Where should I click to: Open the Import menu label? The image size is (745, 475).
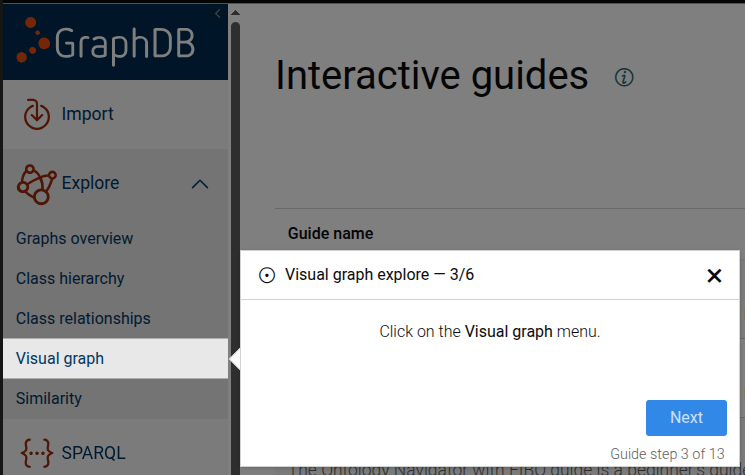click(88, 114)
